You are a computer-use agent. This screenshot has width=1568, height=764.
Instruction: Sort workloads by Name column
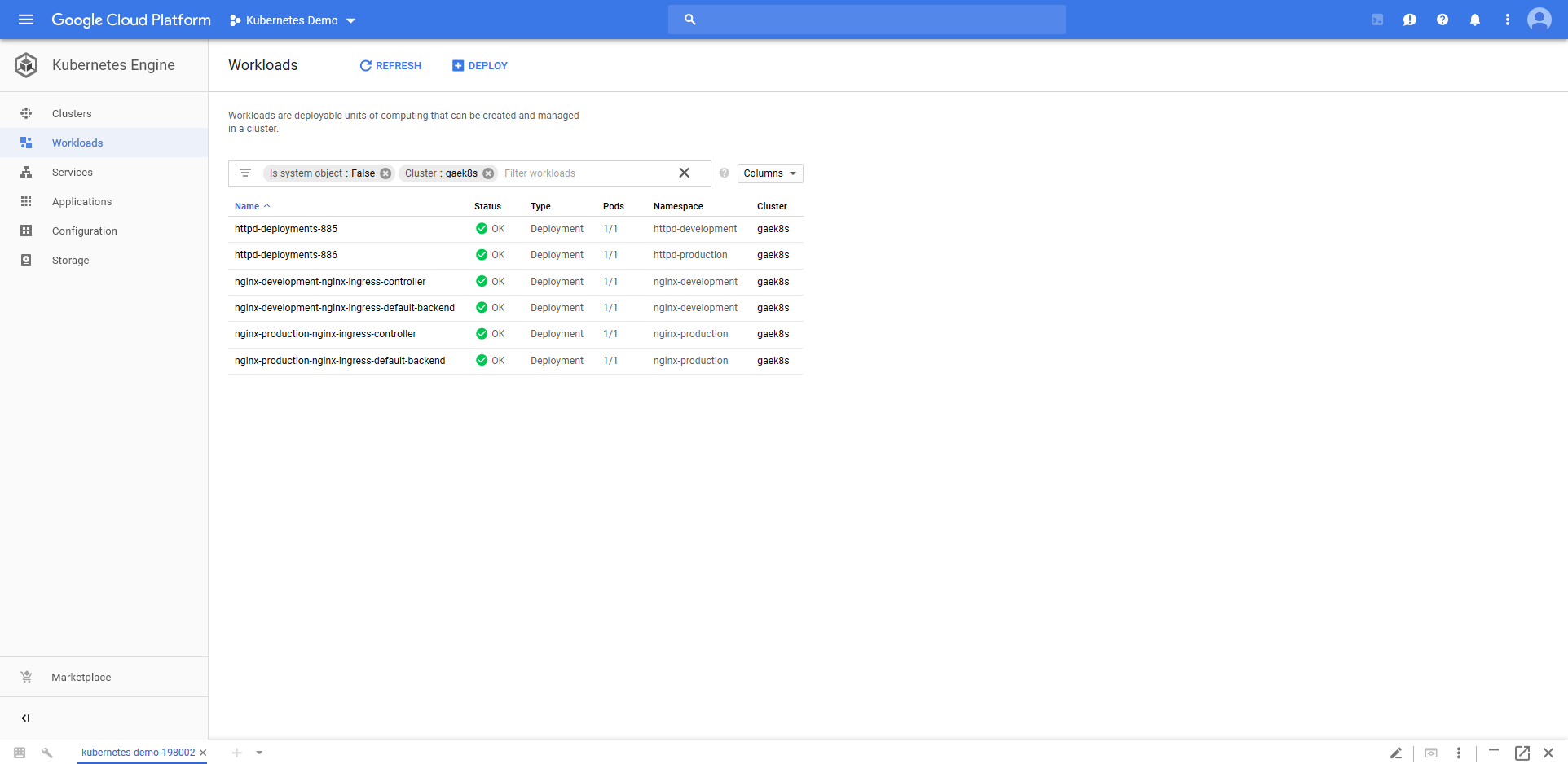coord(247,206)
